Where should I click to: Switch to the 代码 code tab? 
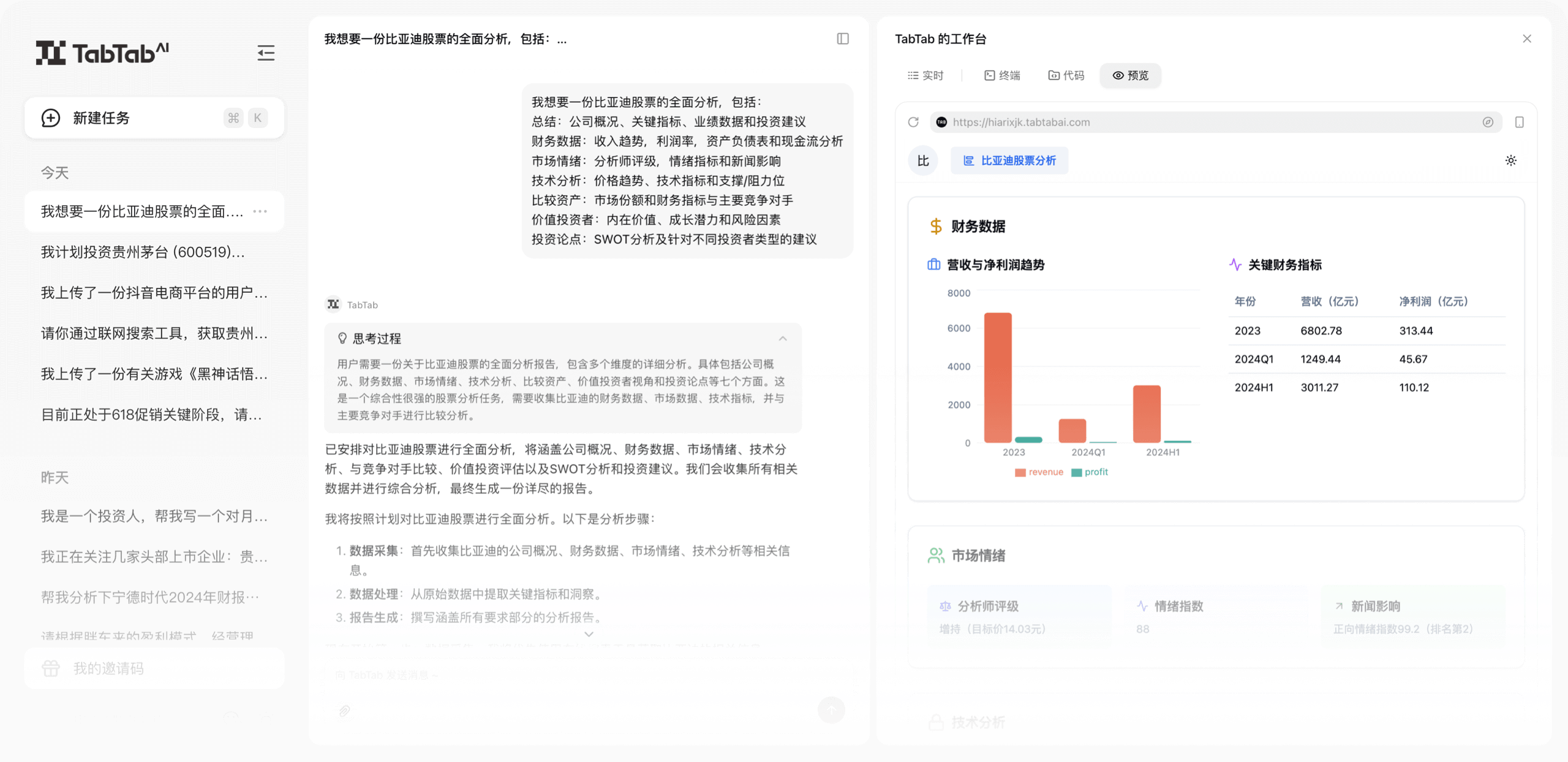tap(1066, 75)
